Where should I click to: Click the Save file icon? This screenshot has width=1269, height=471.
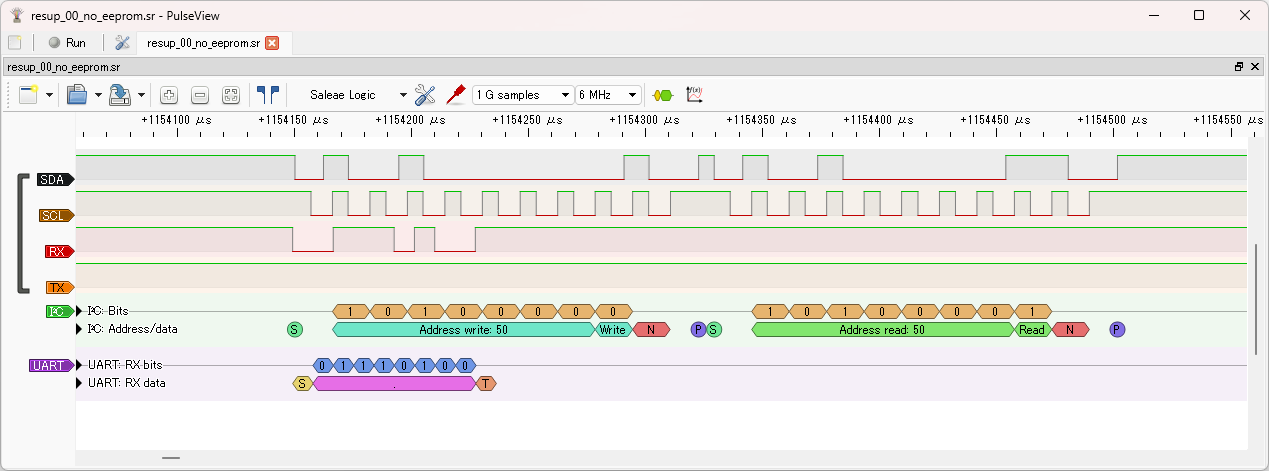120,95
